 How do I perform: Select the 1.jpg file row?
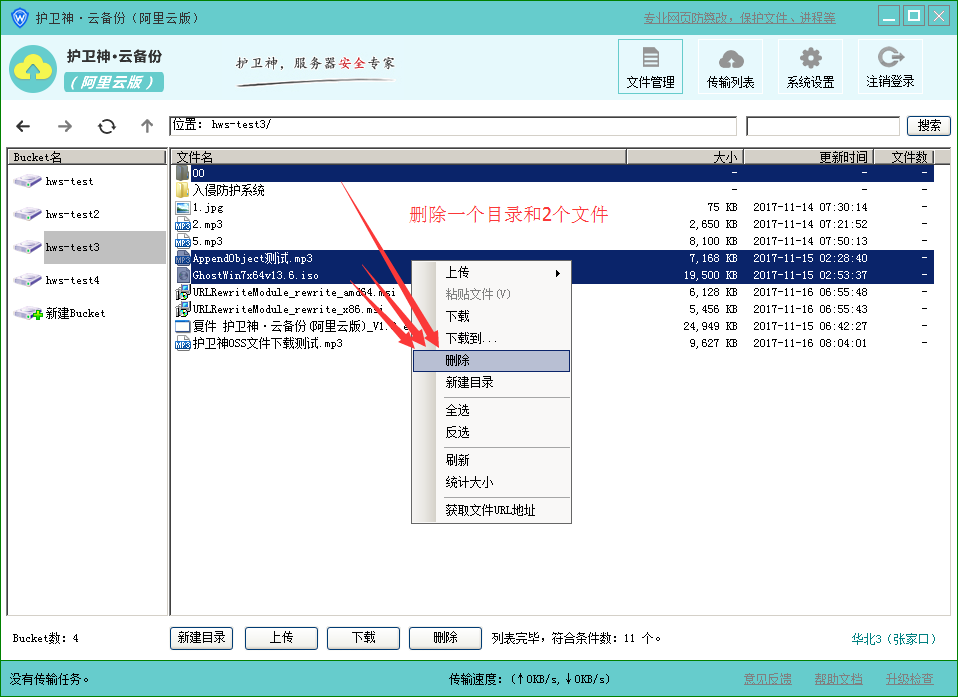tap(208, 207)
